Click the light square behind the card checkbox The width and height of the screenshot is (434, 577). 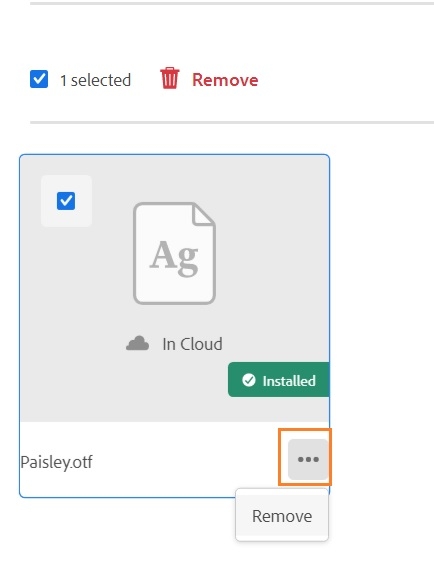coord(66,201)
